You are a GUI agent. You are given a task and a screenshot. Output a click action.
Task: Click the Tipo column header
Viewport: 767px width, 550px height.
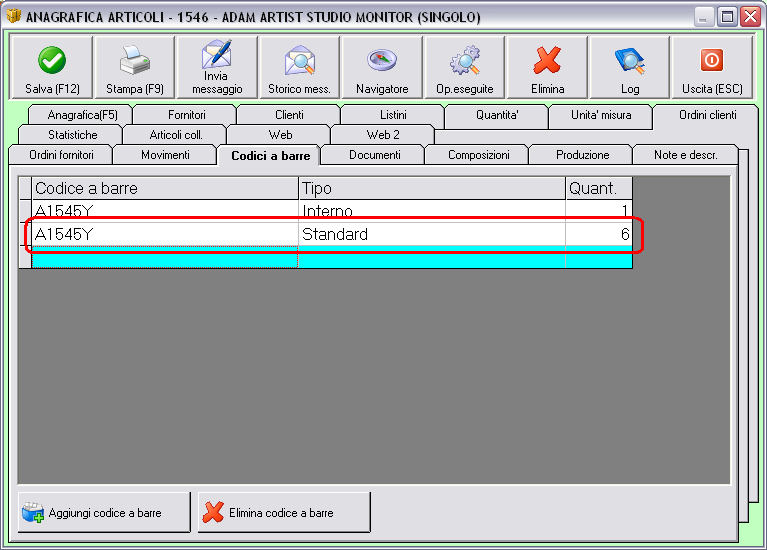(432, 188)
